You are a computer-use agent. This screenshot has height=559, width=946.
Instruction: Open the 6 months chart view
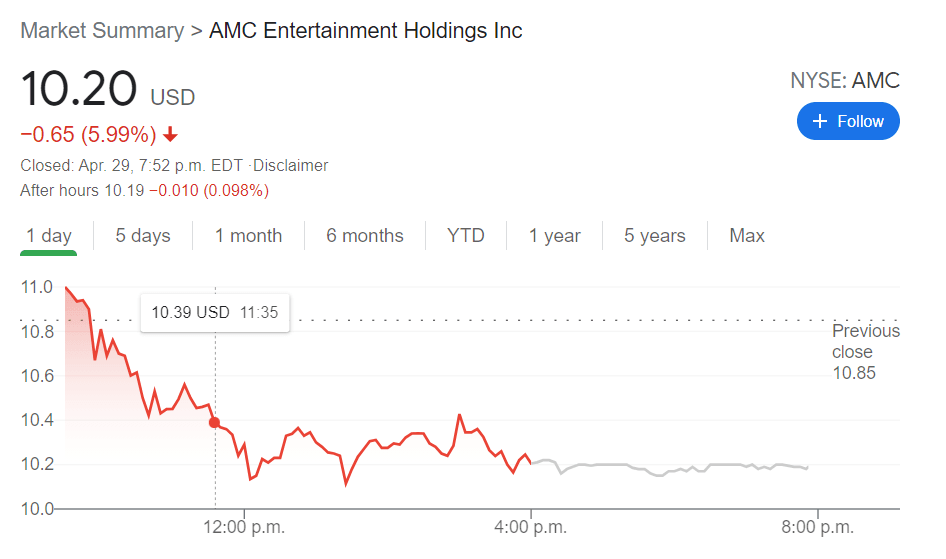click(x=365, y=236)
